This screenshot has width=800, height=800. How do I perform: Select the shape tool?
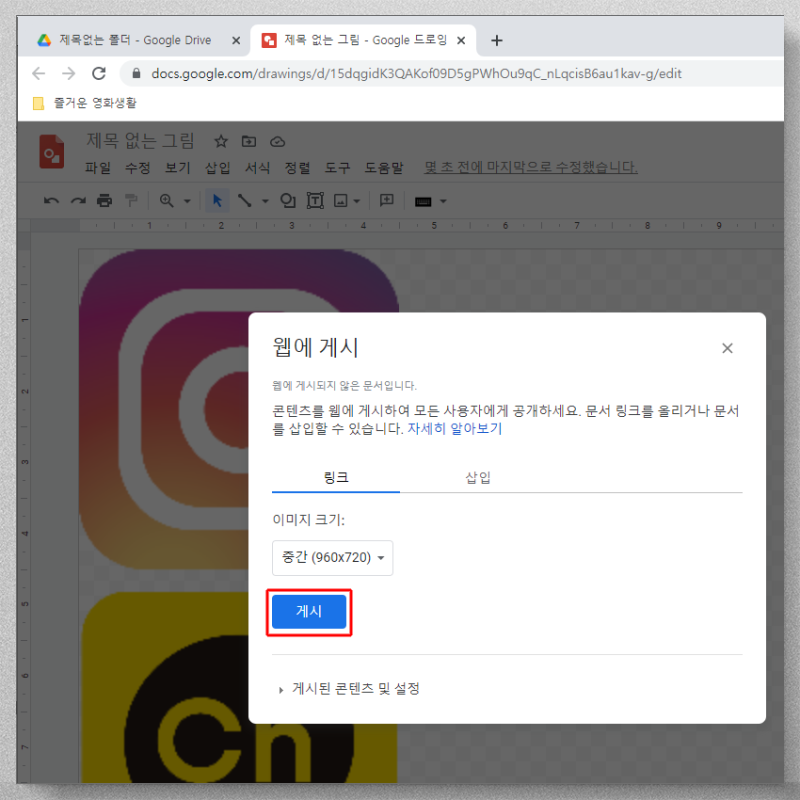pyautogui.click(x=288, y=201)
